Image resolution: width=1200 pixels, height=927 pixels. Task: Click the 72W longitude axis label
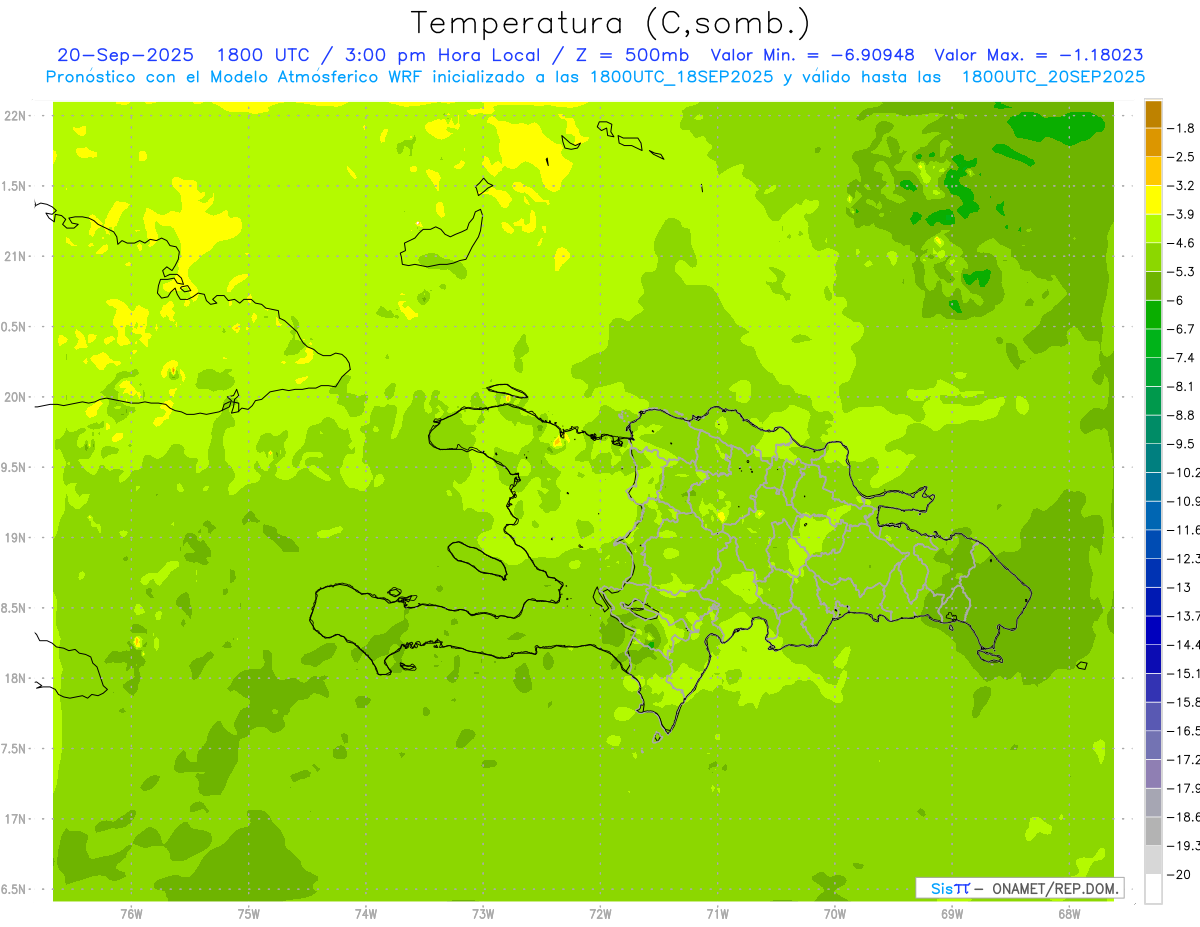click(x=600, y=913)
